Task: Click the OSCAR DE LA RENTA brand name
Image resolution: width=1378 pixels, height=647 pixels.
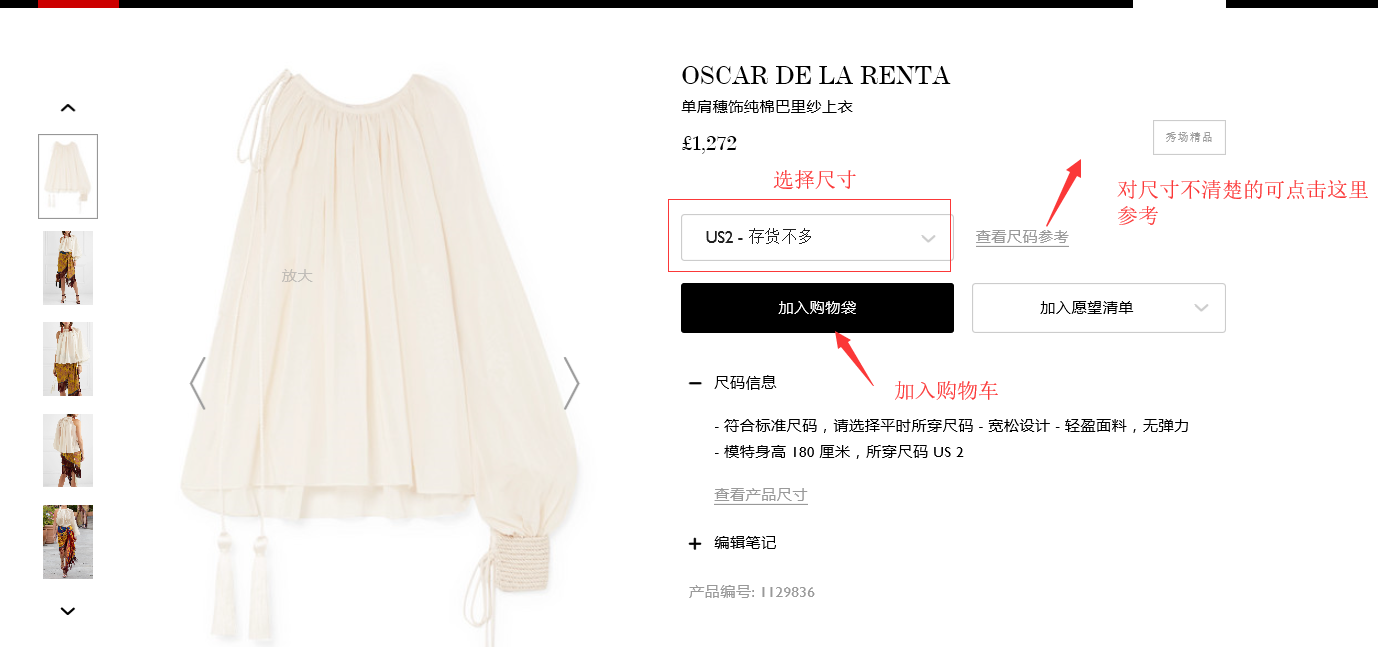Action: coord(815,76)
